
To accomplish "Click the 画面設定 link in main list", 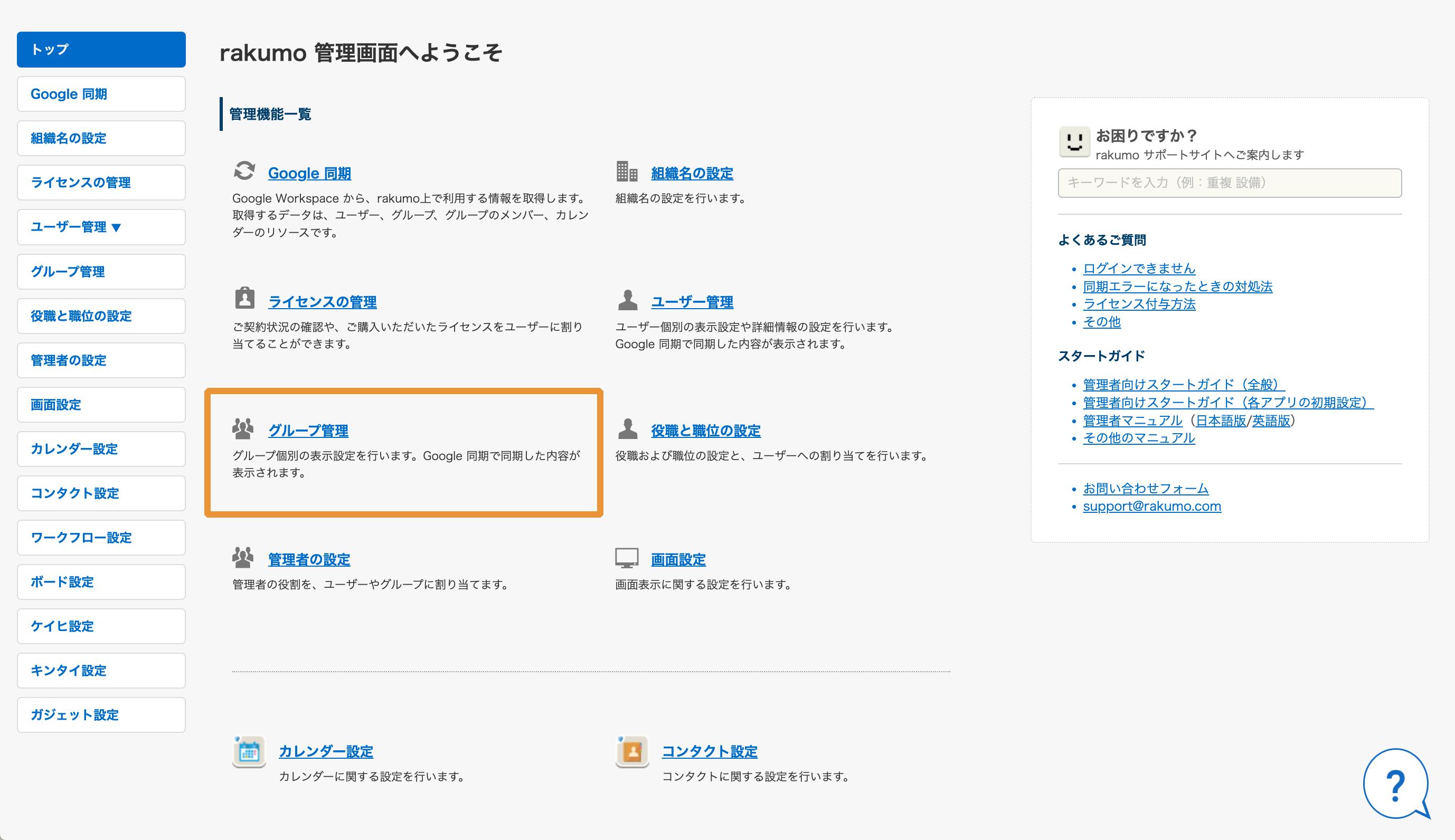I will (x=678, y=560).
